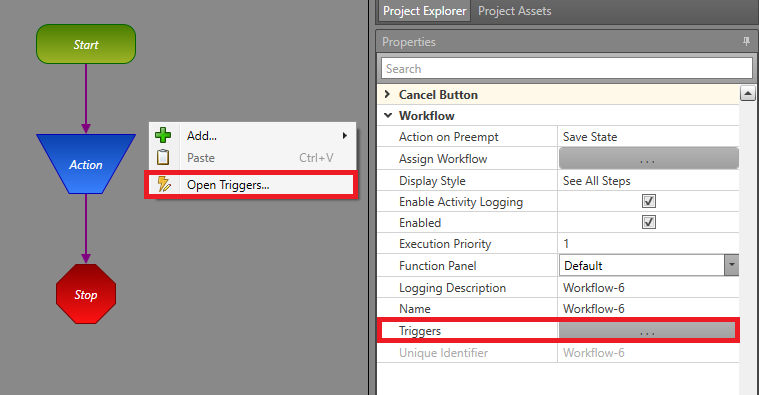Click the lightning Open Triggers icon
Viewport: 759px width, 395px height.
[164, 184]
